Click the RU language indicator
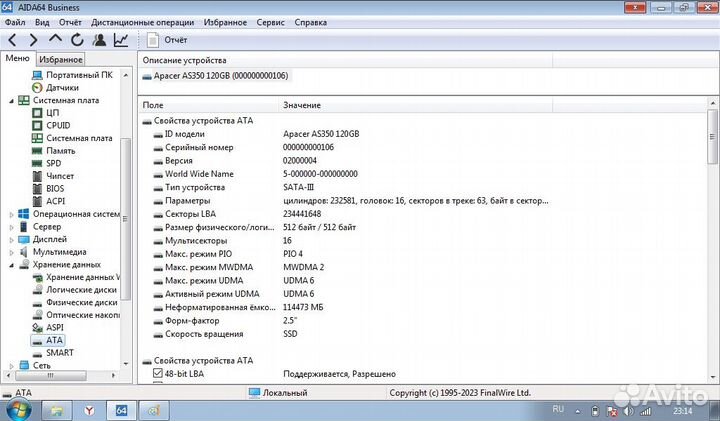Viewport: 720px width, 421px height. [558, 409]
